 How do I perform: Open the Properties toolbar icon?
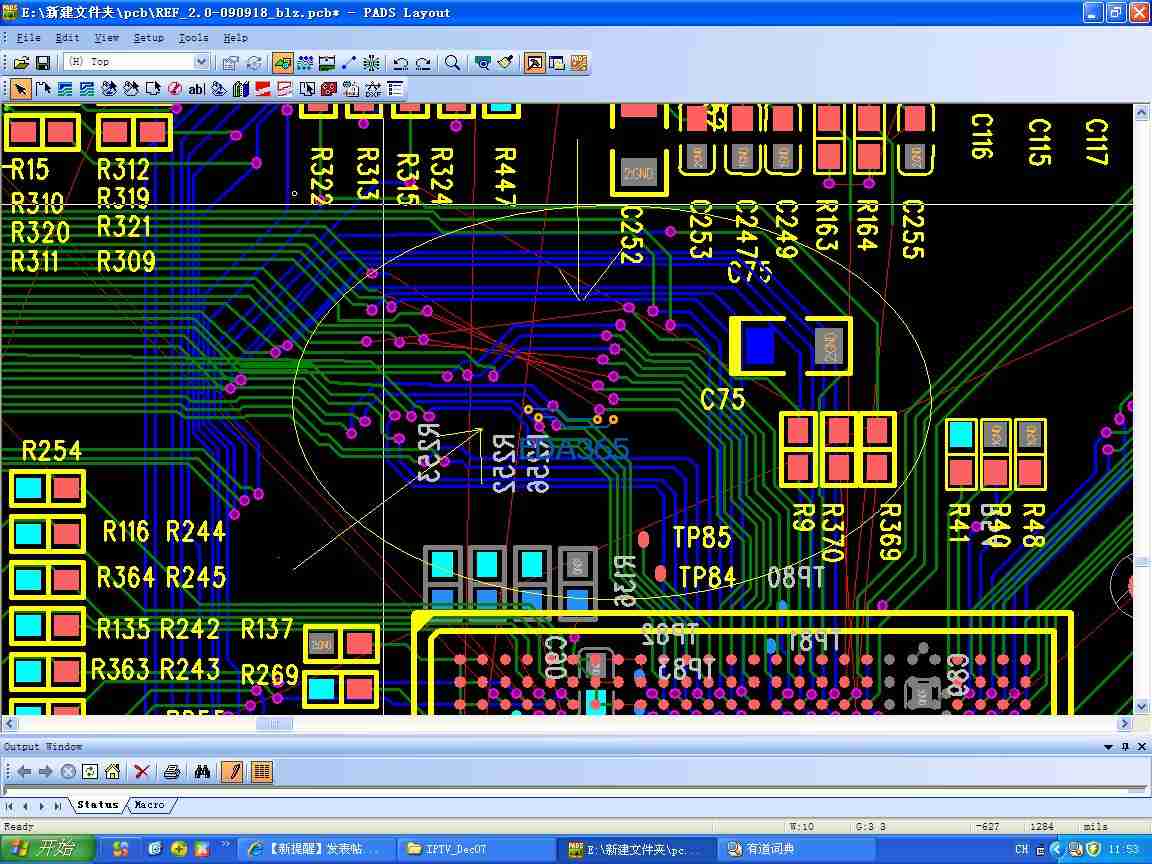231,63
